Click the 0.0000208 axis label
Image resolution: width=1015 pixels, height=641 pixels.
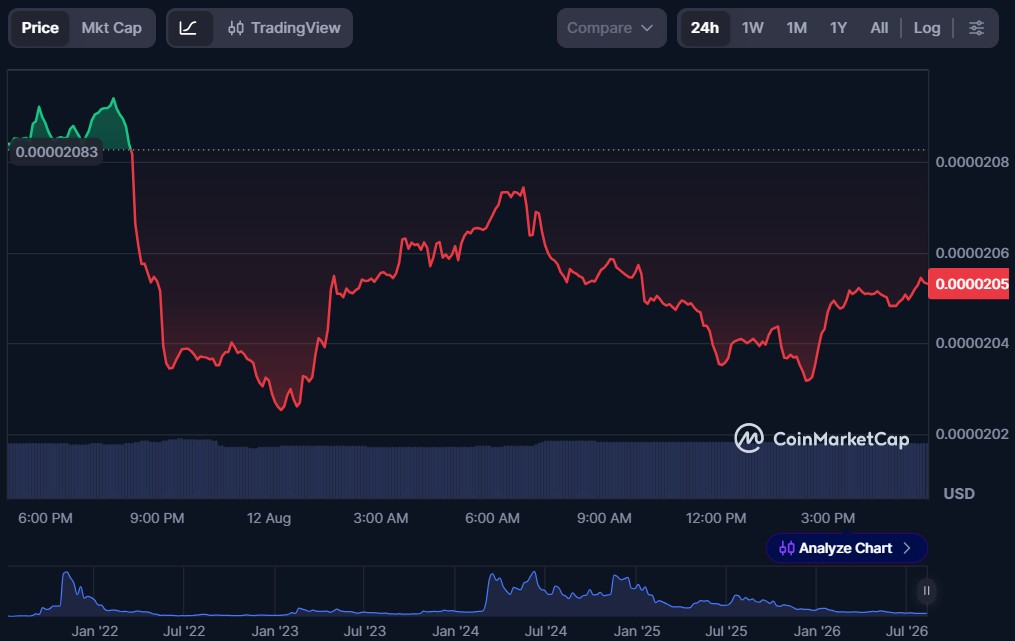[972, 162]
